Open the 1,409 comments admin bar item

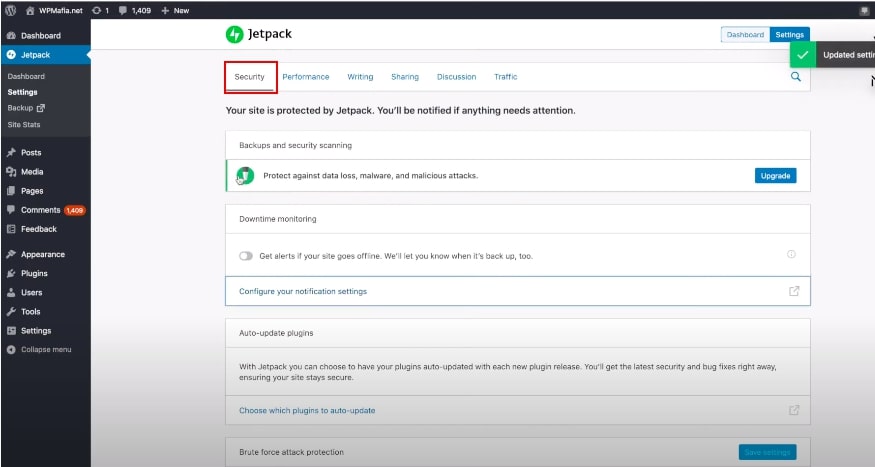[x=134, y=10]
